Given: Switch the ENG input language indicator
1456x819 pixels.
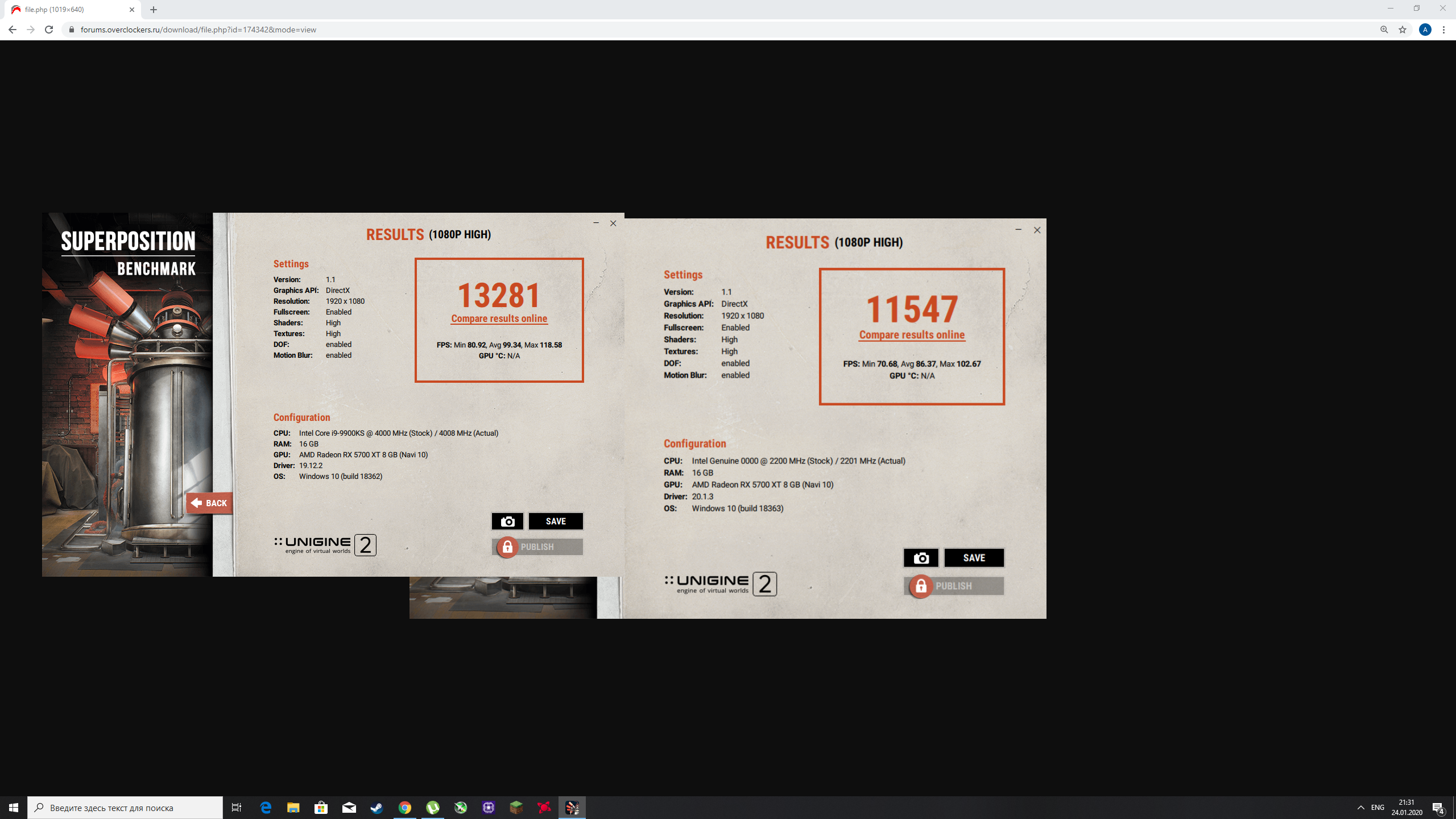Looking at the screenshot, I should point(1378,808).
